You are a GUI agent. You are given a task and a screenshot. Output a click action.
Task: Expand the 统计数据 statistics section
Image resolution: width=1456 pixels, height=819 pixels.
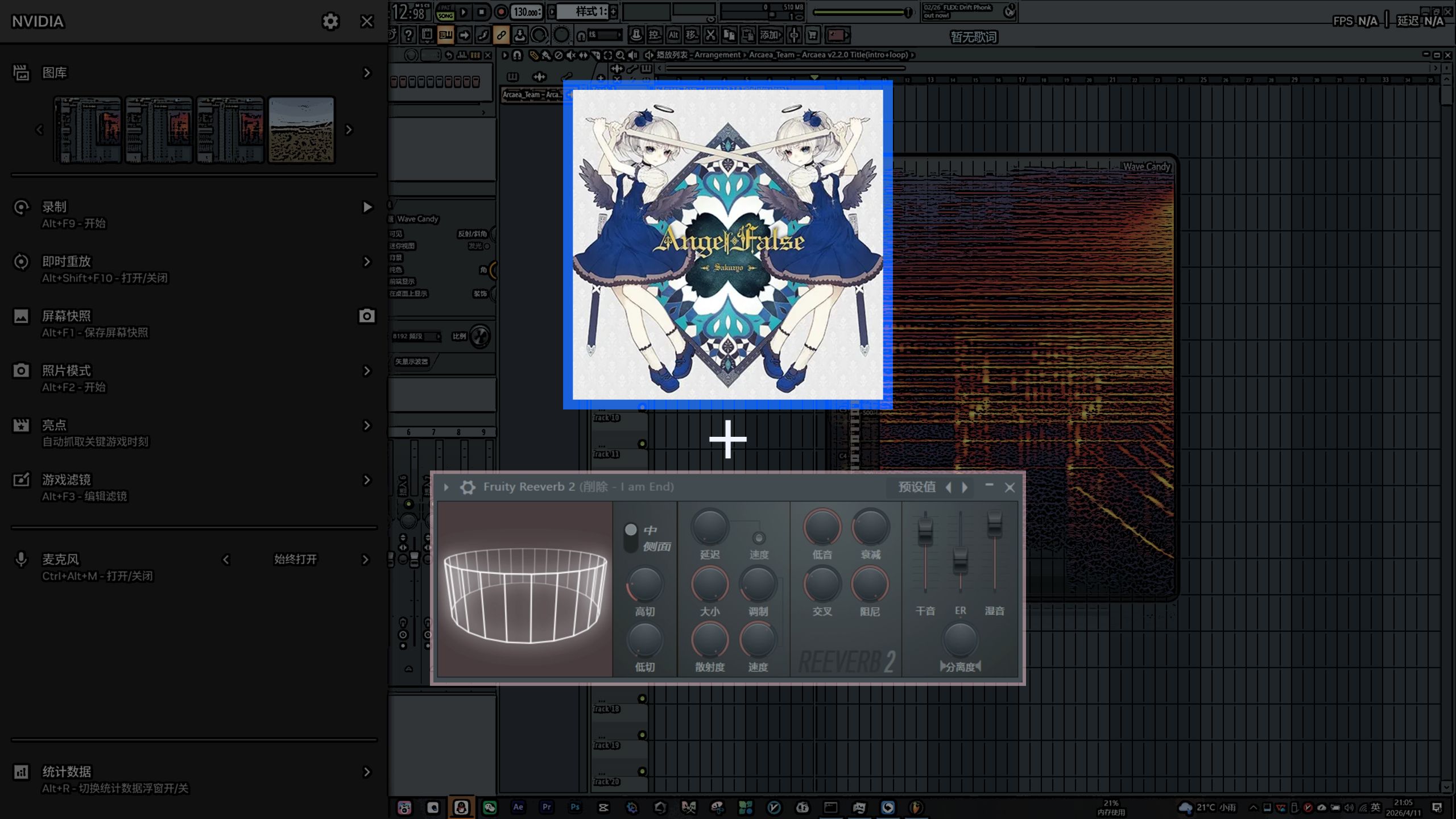coord(367,772)
